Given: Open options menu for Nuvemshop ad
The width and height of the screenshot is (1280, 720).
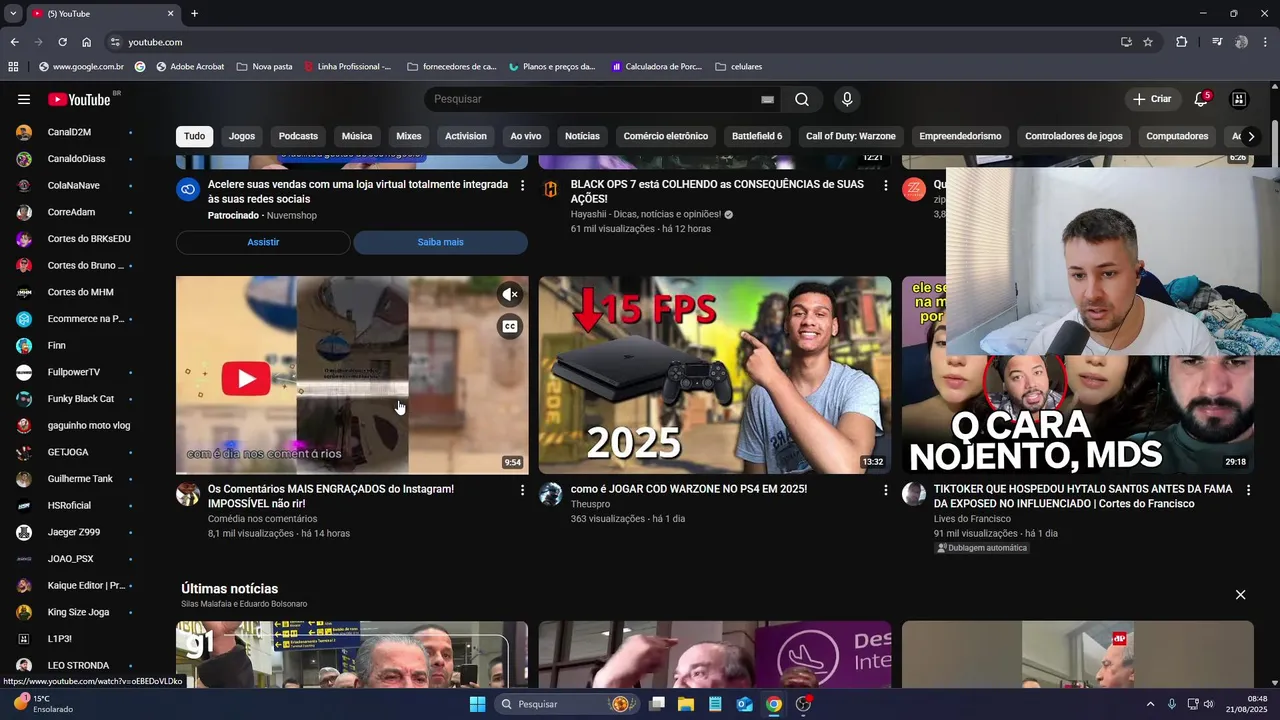Looking at the screenshot, I should 522,185.
